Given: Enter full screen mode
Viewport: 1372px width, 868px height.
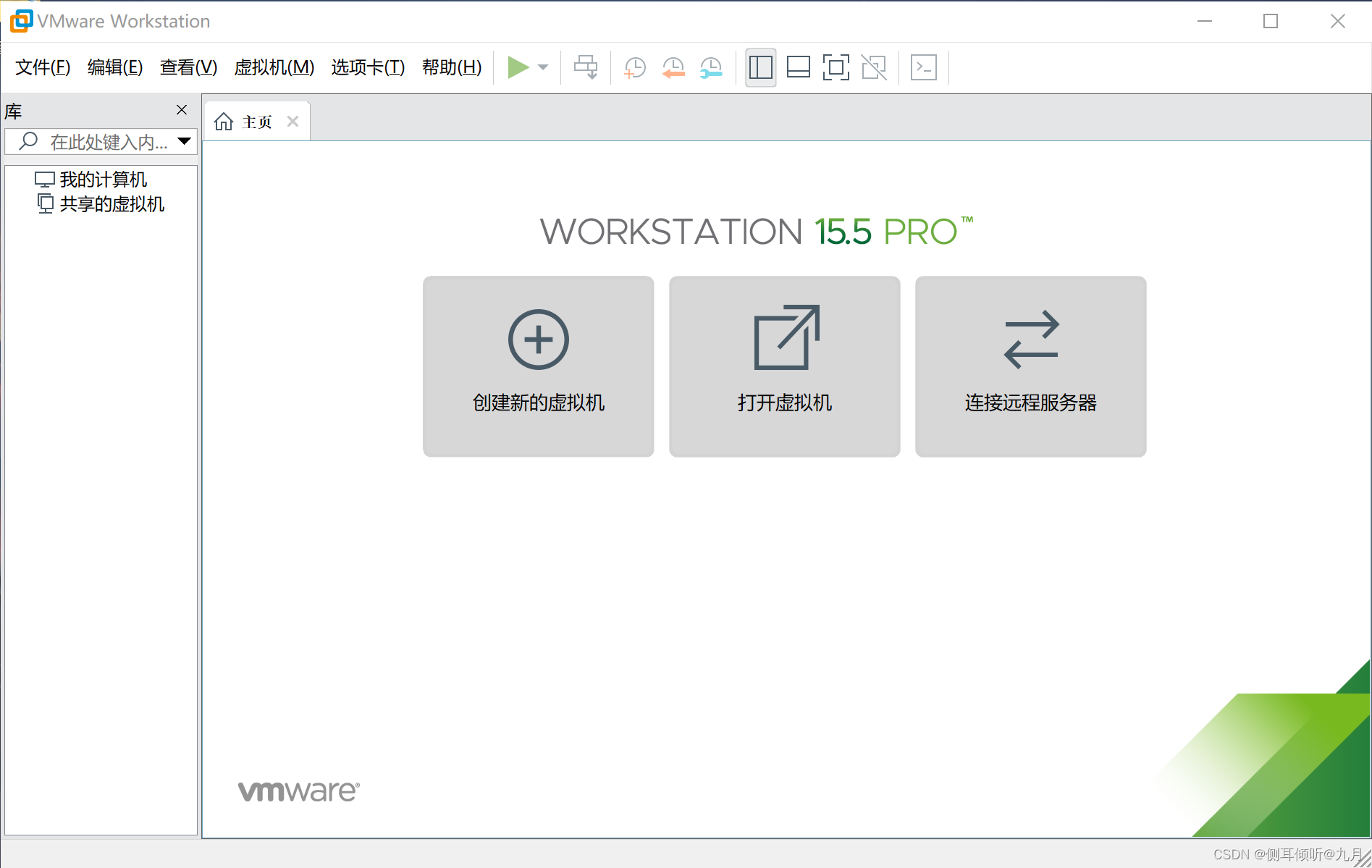Looking at the screenshot, I should coord(836,67).
